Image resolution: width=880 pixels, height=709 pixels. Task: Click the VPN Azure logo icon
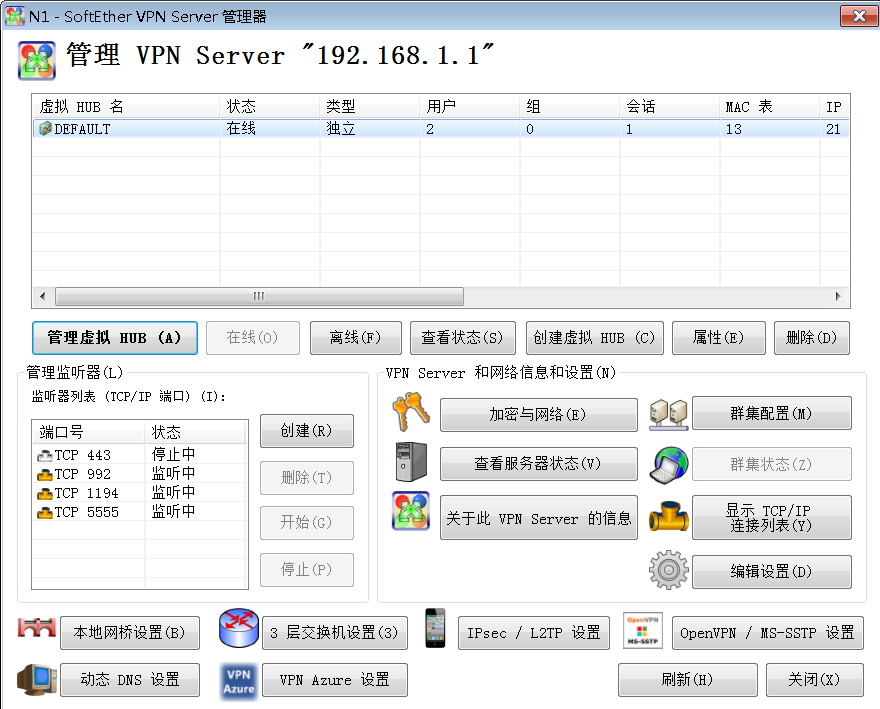[239, 681]
